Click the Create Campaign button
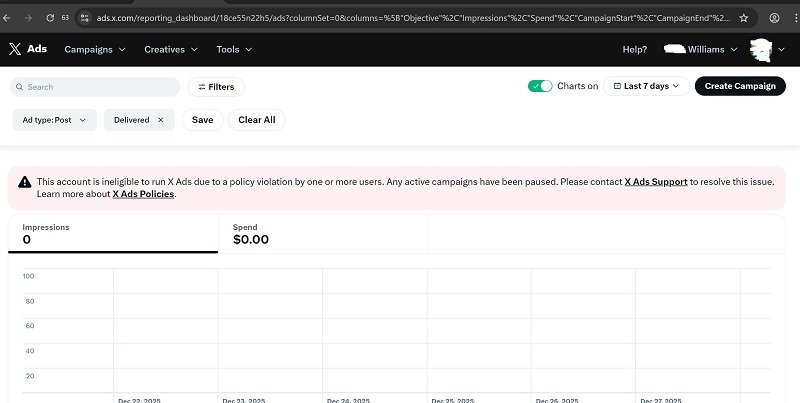The width and height of the screenshot is (800, 403). (740, 86)
